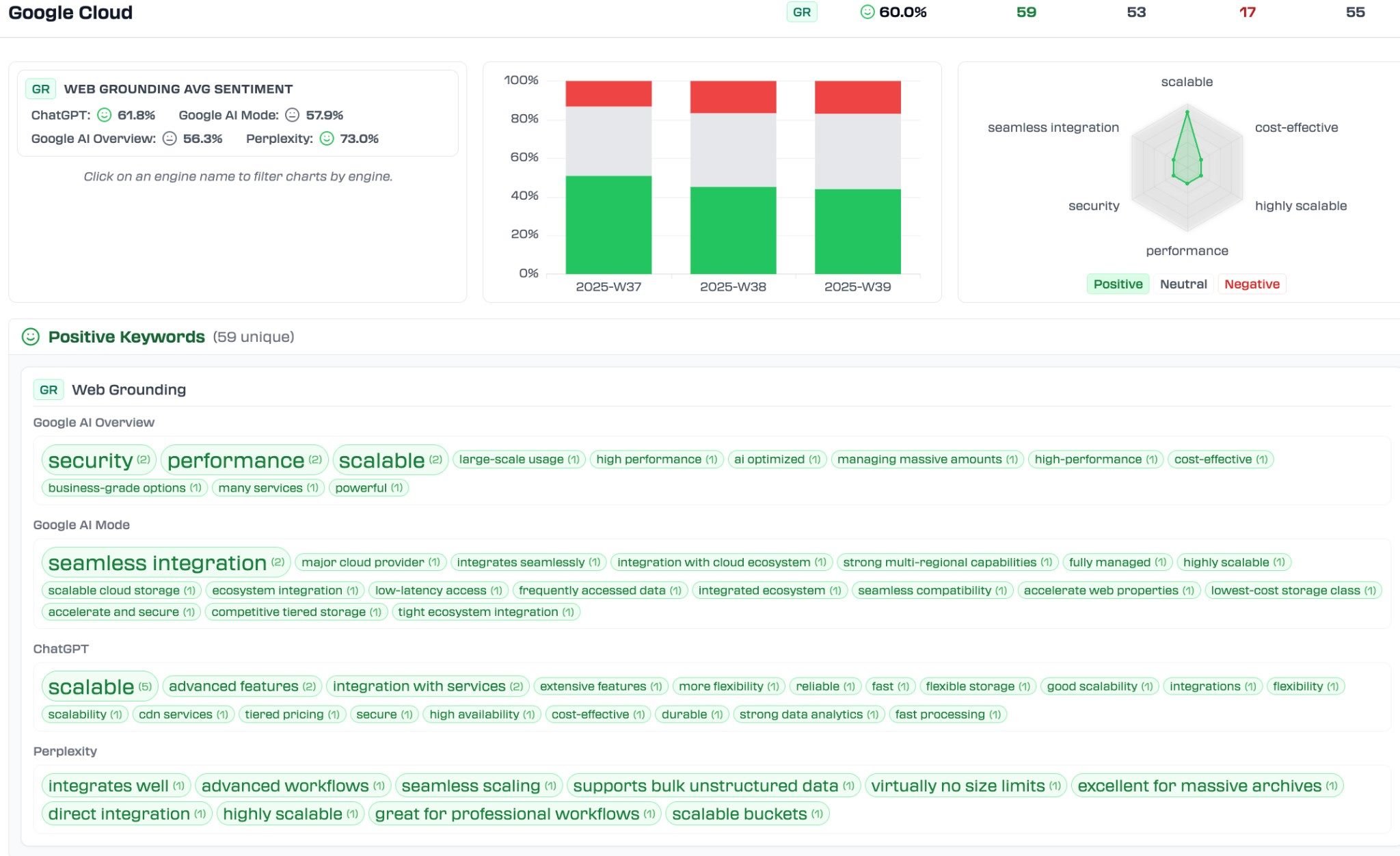Click the neutral face icon for Google AI Overview
1400x856 pixels.
point(170,138)
